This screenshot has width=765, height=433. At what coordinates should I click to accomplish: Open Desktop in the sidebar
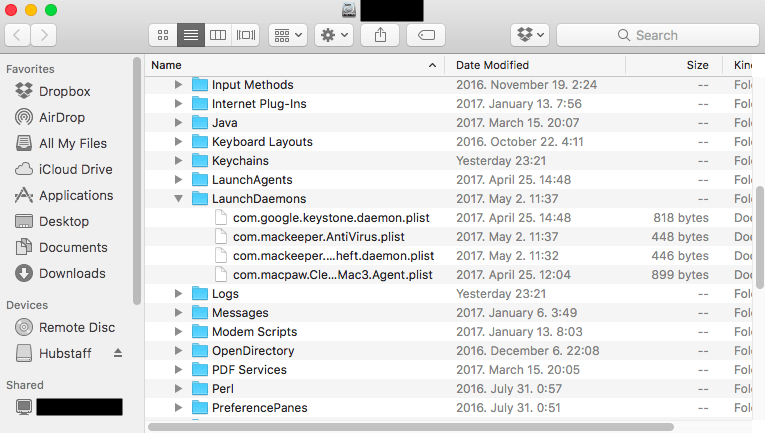point(52,221)
